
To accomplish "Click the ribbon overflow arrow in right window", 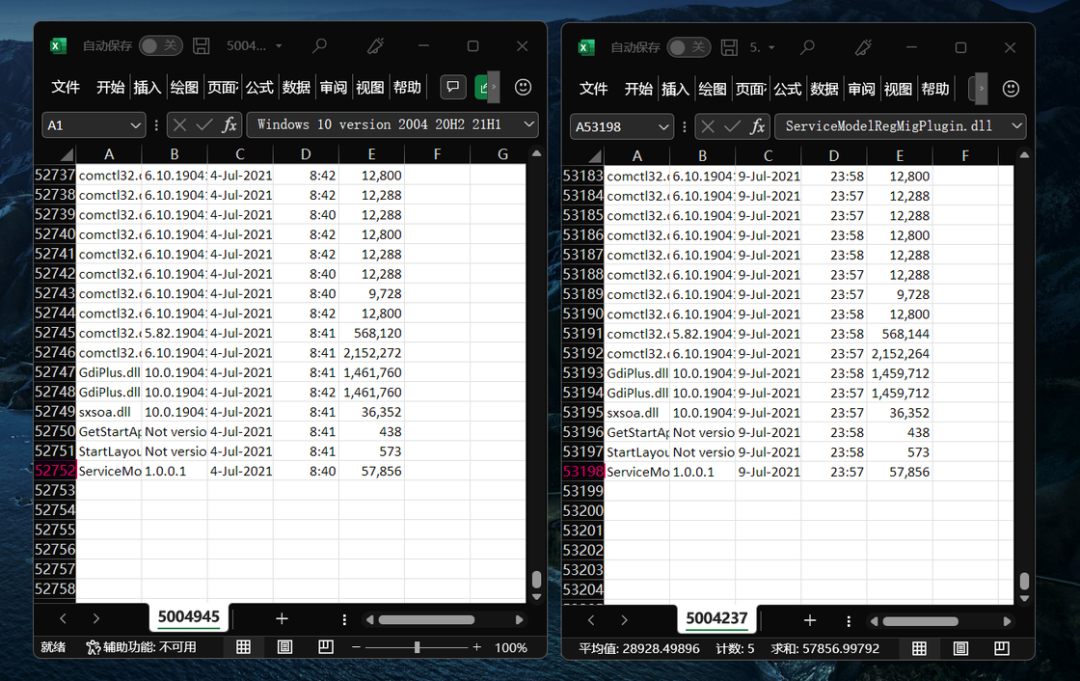I will [x=981, y=89].
